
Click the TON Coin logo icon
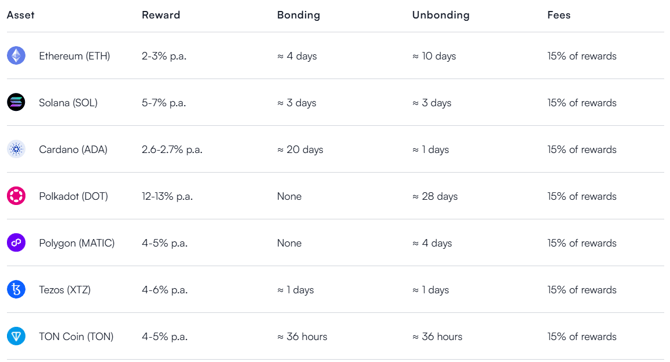pyautogui.click(x=16, y=336)
